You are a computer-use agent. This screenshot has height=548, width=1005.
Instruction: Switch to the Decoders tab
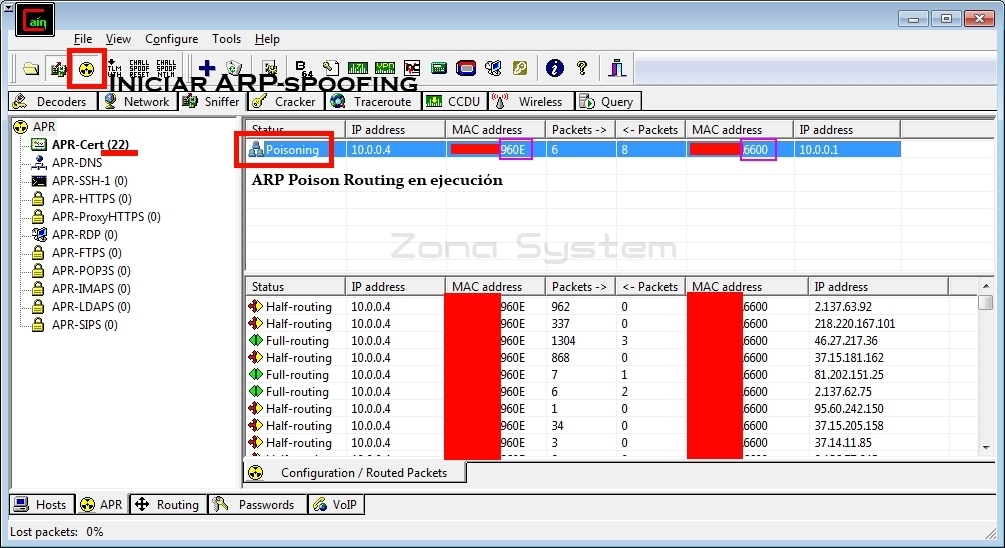point(53,101)
